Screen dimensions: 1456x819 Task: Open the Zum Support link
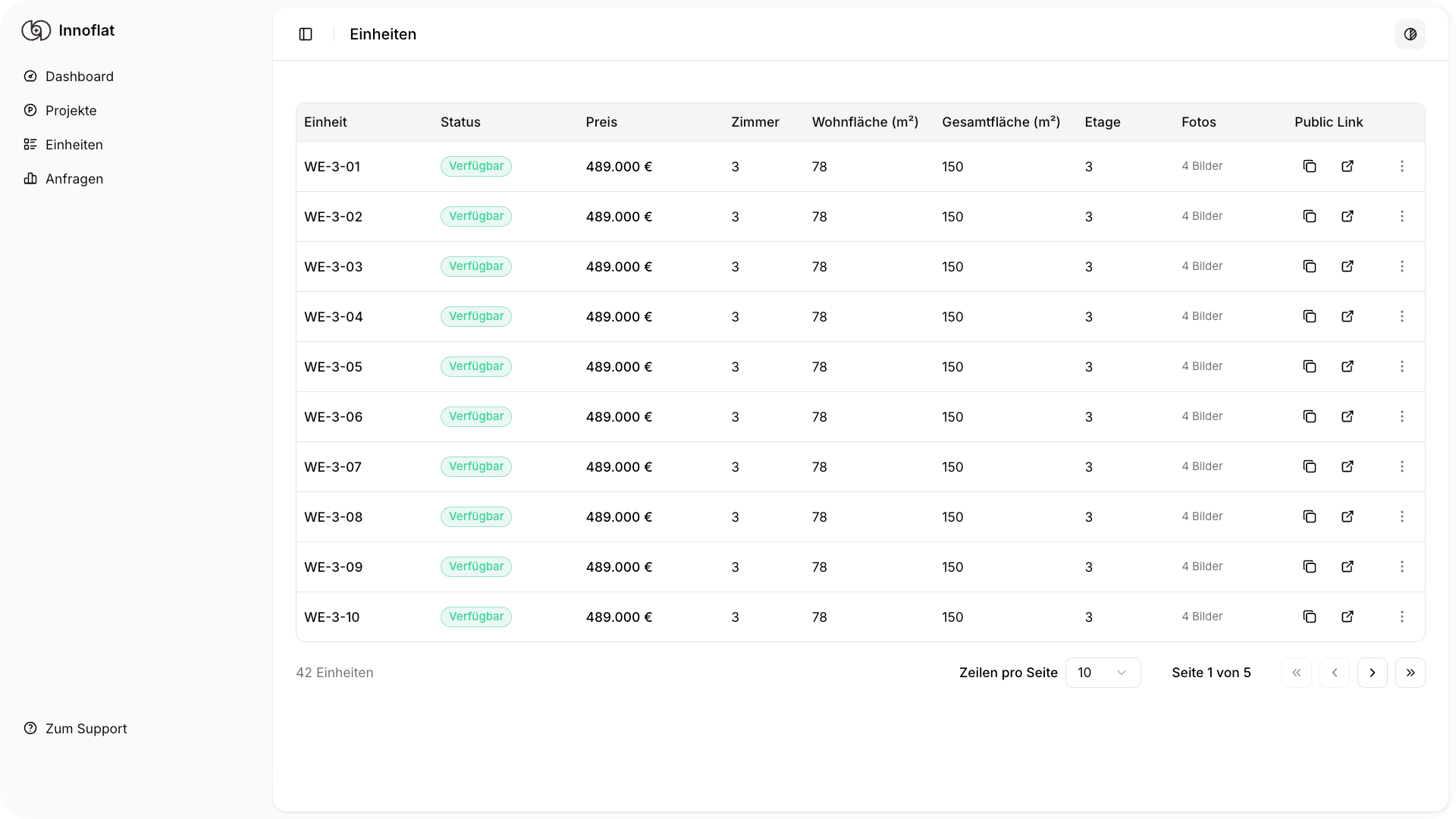coord(86,728)
